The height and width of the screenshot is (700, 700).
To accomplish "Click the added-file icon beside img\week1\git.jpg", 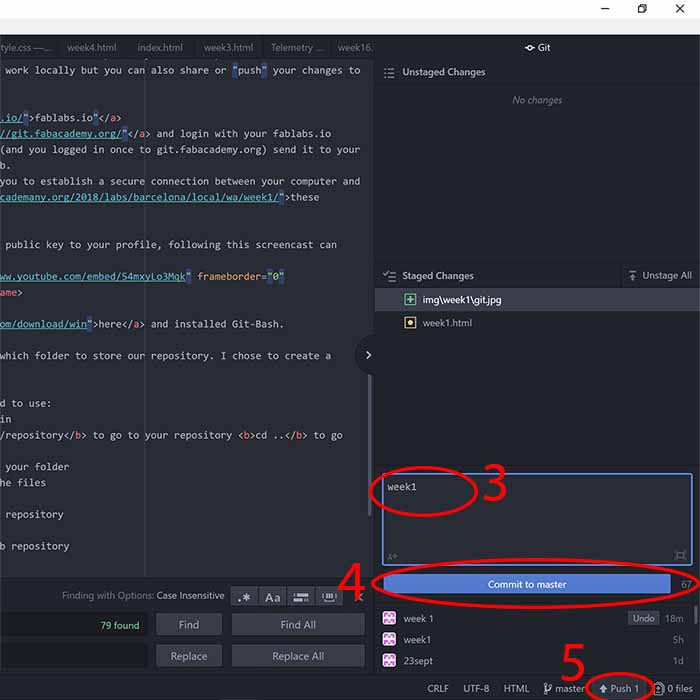I will (410, 299).
